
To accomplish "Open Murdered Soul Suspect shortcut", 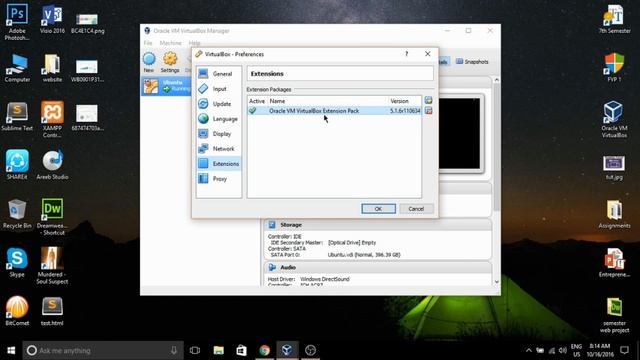I will click(52, 265).
